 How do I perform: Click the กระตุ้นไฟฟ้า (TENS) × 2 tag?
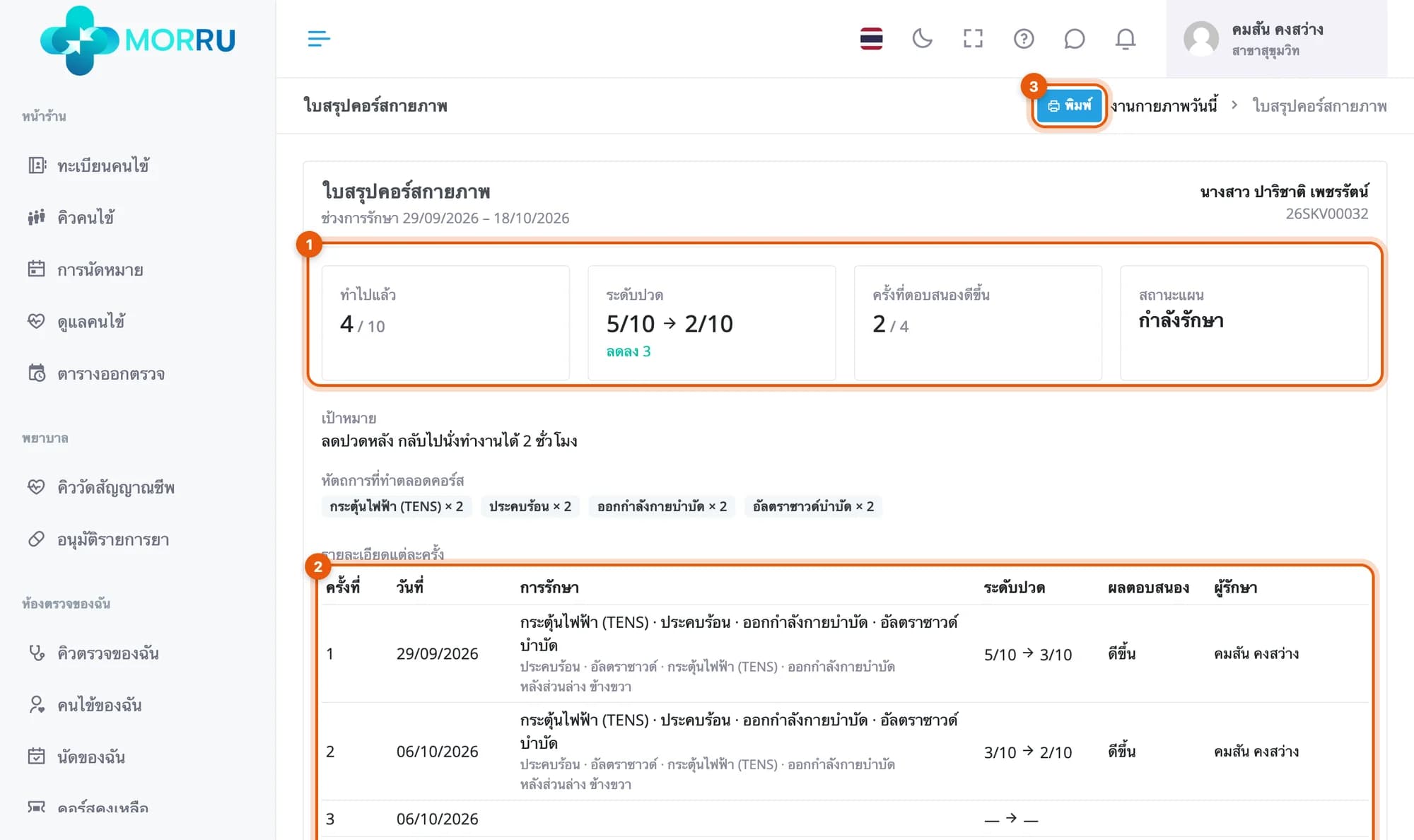click(396, 506)
